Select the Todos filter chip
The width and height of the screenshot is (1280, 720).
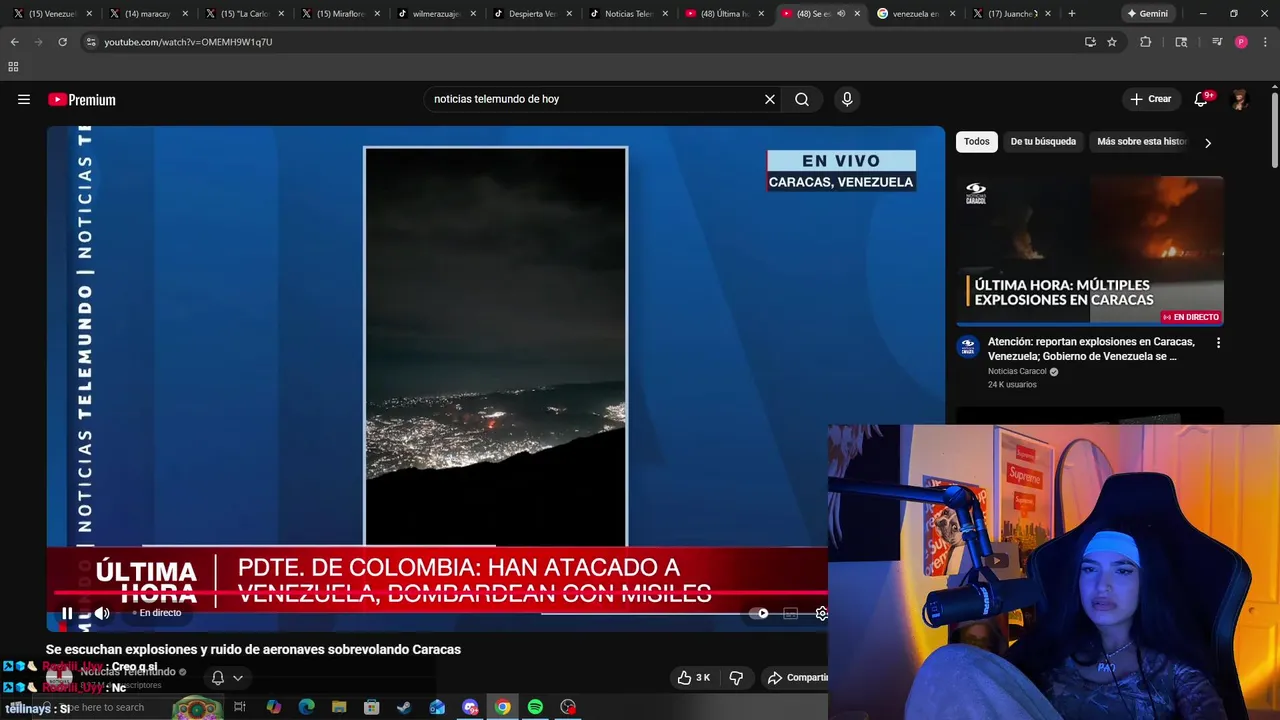pyautogui.click(x=977, y=141)
